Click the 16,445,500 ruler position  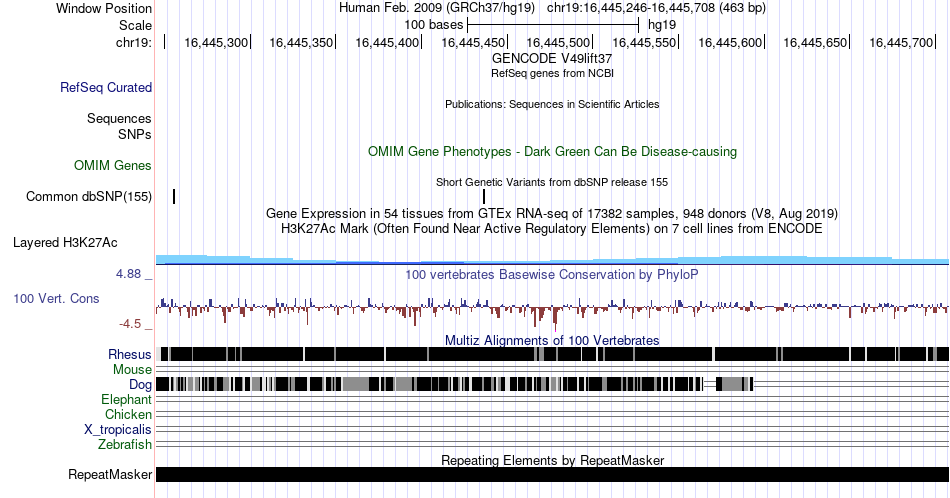558,42
